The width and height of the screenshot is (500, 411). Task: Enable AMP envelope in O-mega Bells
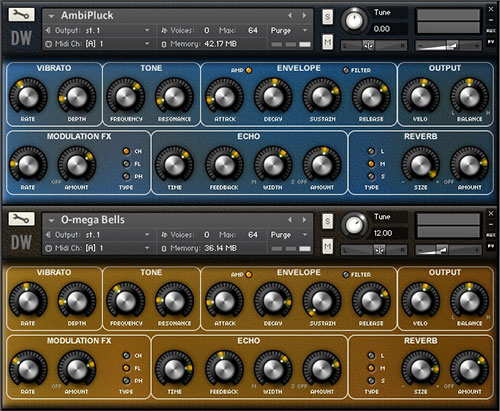click(249, 275)
